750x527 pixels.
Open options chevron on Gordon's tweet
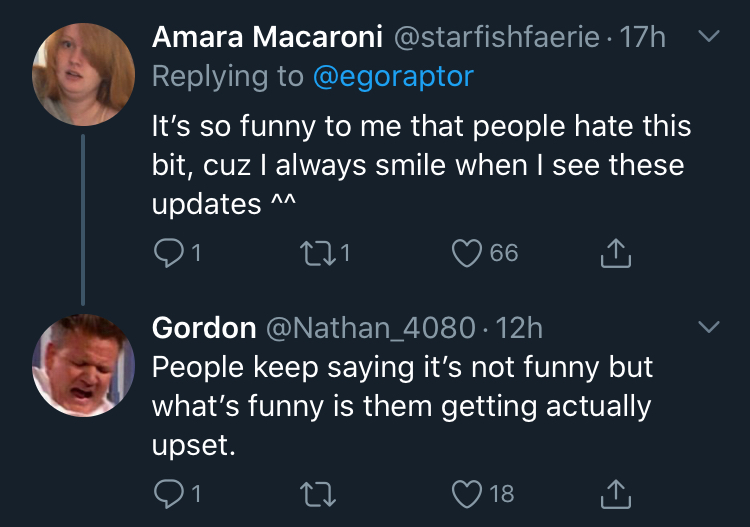[708, 327]
